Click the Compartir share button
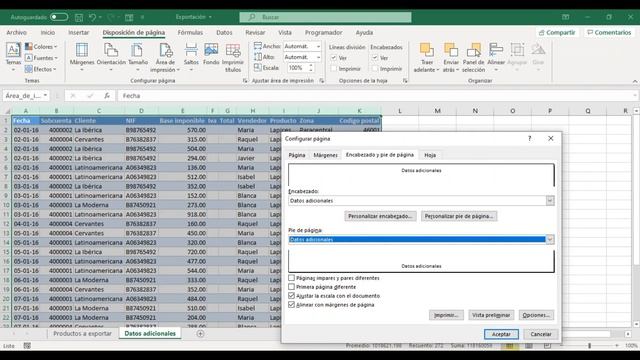640x360 pixels. pyautogui.click(x=557, y=32)
